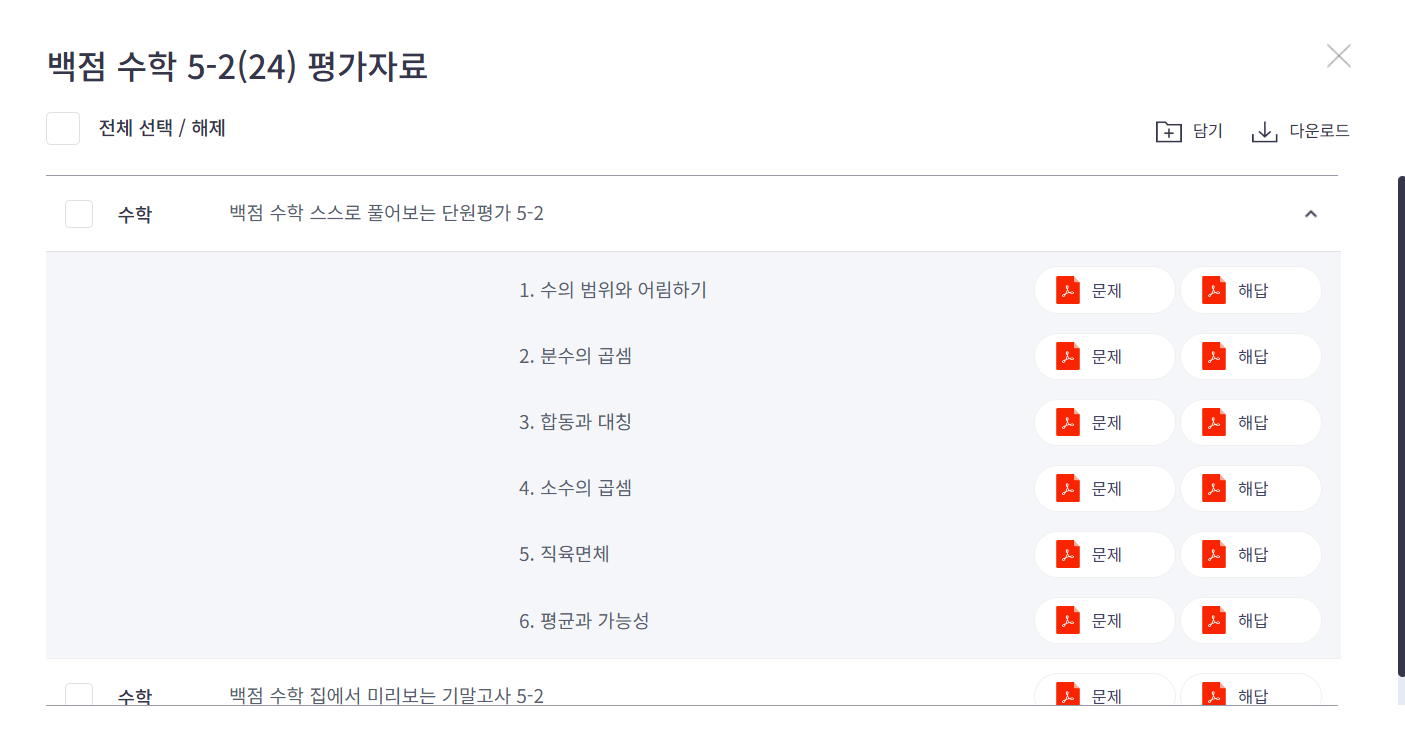The height and width of the screenshot is (749, 1405).
Task: Open the 문제 PDF for 합동과 대칭
Action: (x=1104, y=422)
